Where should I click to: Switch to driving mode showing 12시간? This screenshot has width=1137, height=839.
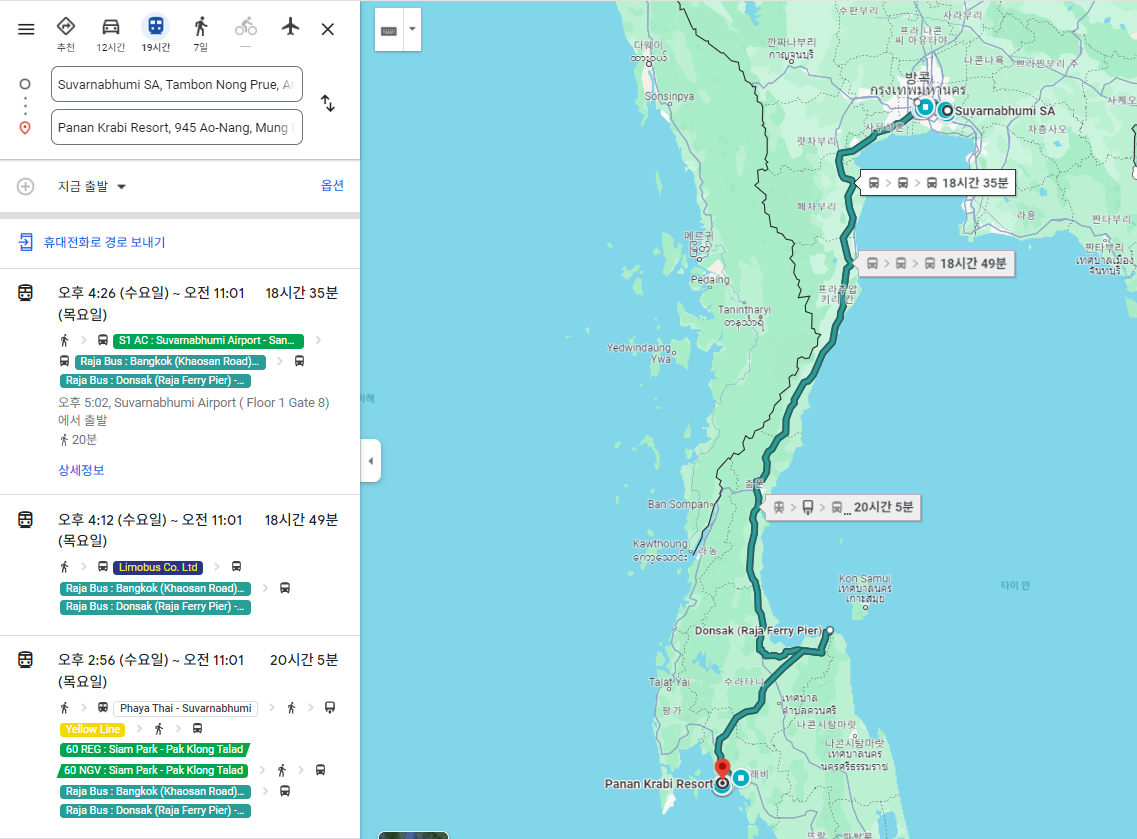click(x=111, y=35)
